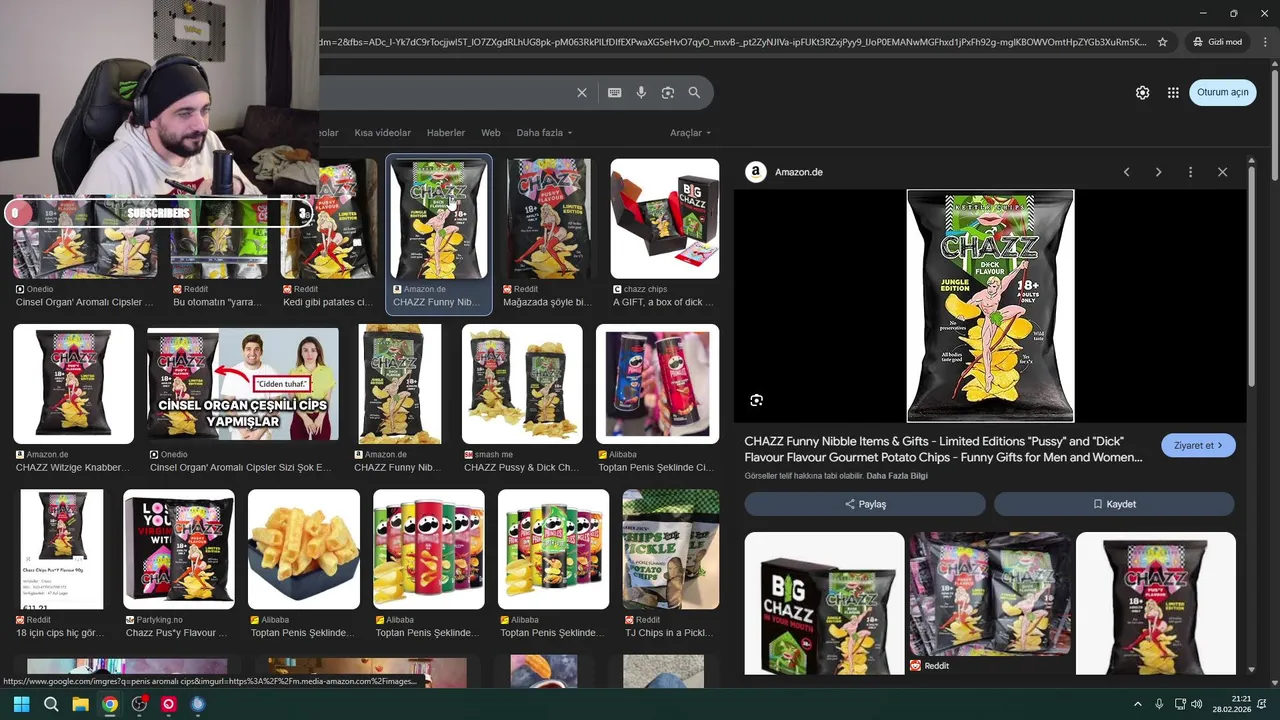The width and height of the screenshot is (1280, 720).
Task: Open the on-screen keyboard input tool
Action: 615,93
